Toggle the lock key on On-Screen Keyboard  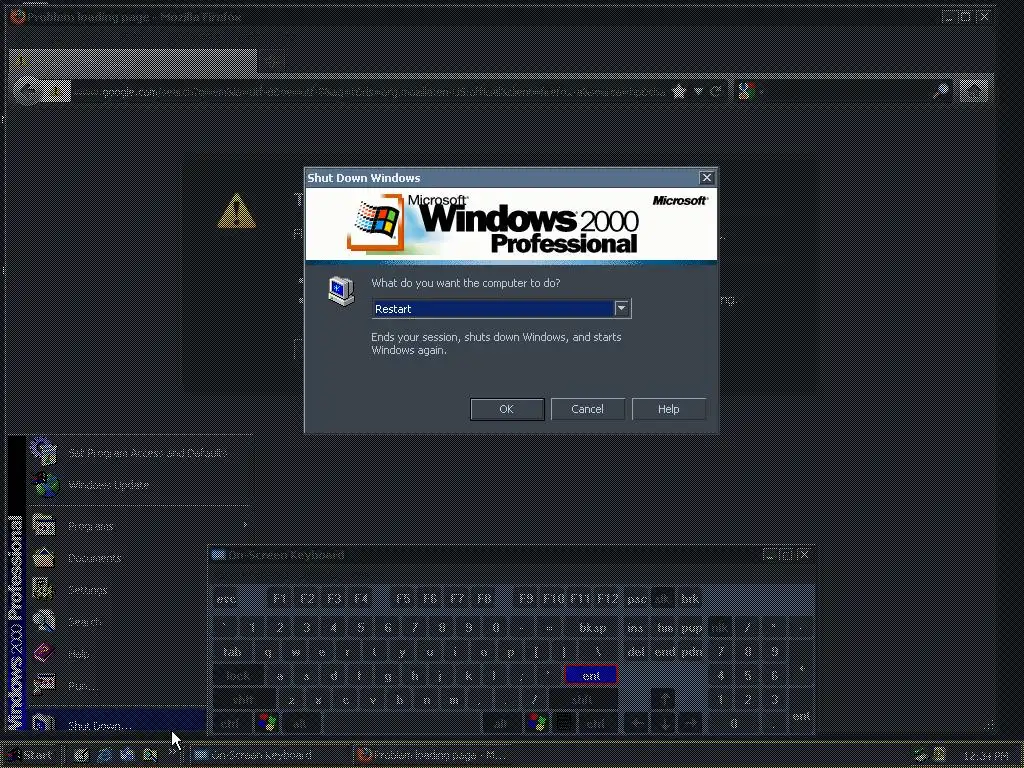coord(238,675)
